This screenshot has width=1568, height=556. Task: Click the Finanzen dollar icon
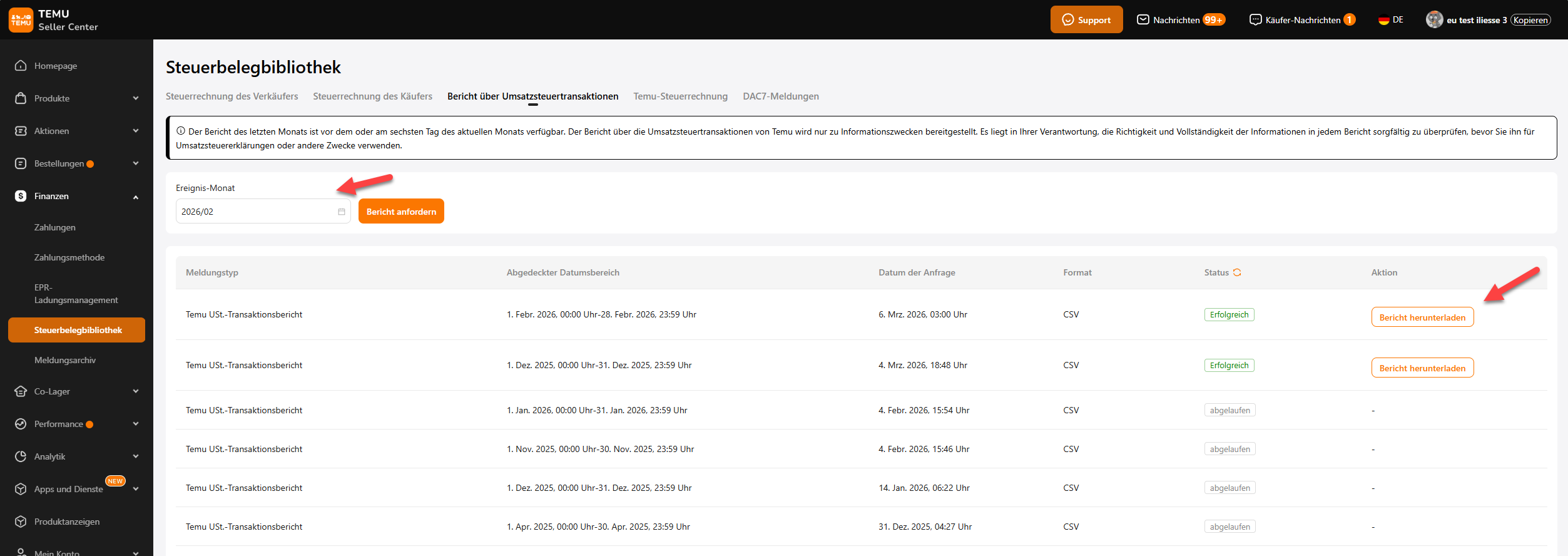click(21, 196)
